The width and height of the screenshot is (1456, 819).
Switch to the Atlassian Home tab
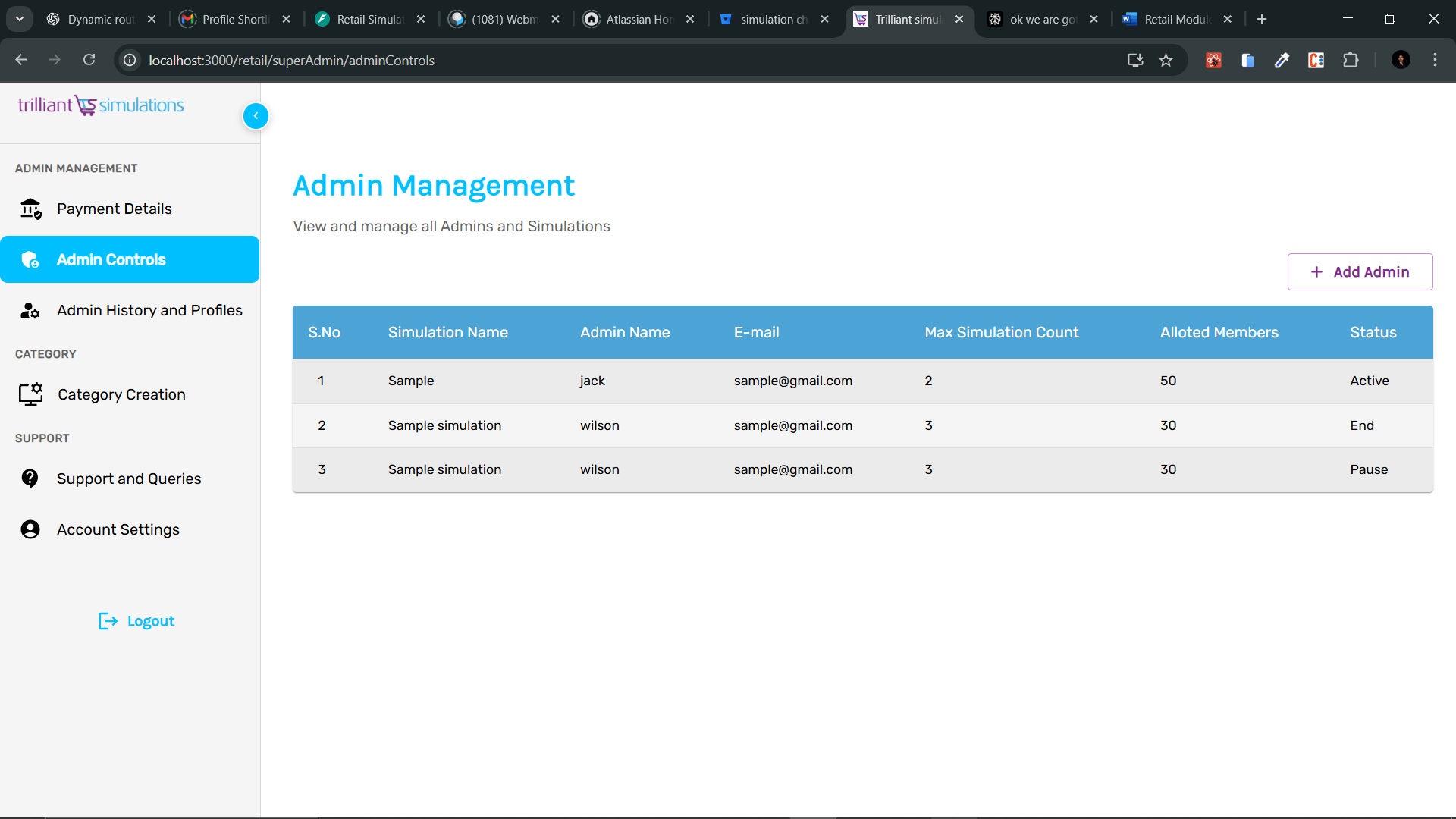point(639,19)
